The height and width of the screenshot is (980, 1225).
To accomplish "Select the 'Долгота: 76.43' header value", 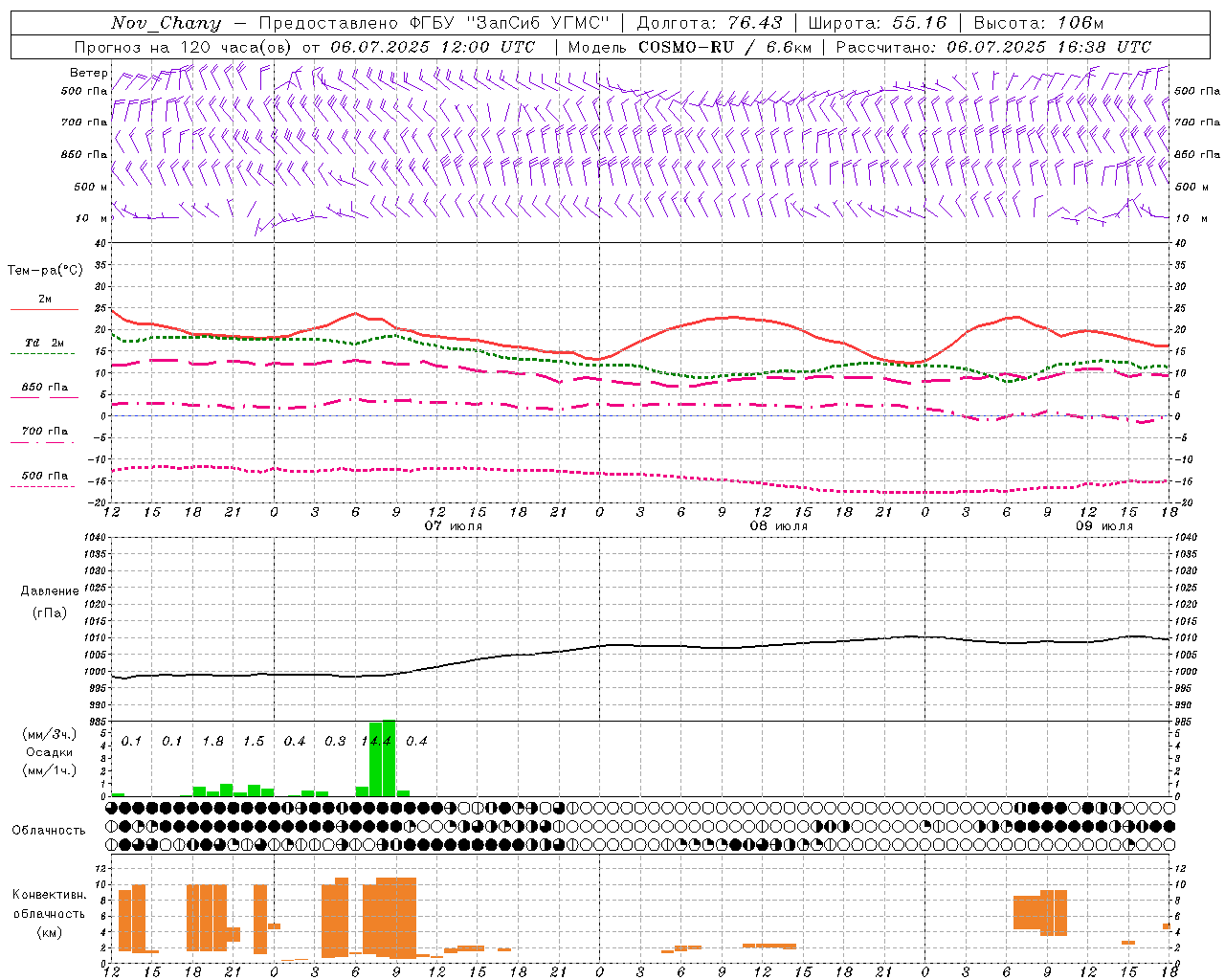I will (x=709, y=23).
